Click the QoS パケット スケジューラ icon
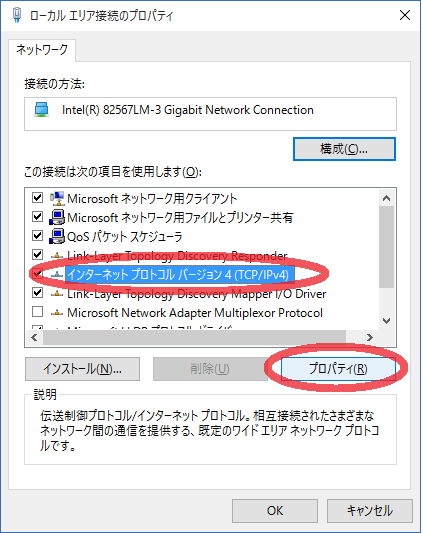This screenshot has width=423, height=533. tap(57, 237)
